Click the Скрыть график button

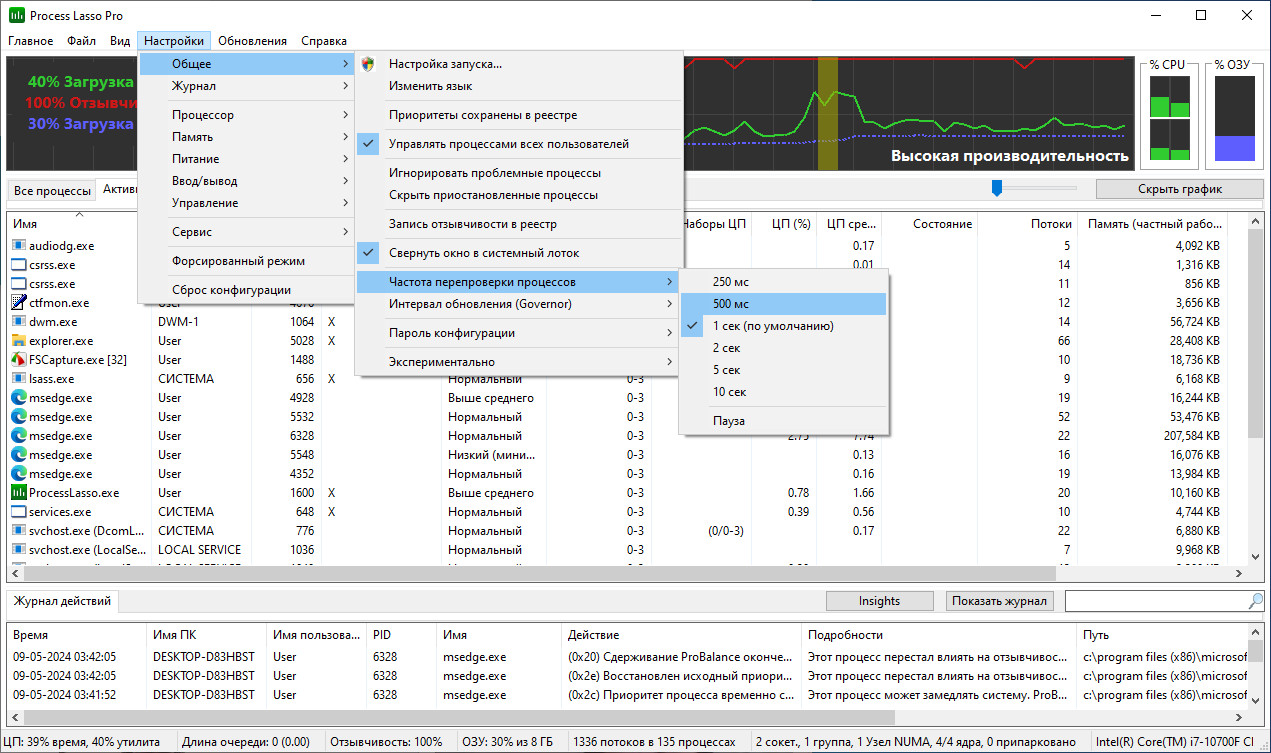[x=1172, y=189]
